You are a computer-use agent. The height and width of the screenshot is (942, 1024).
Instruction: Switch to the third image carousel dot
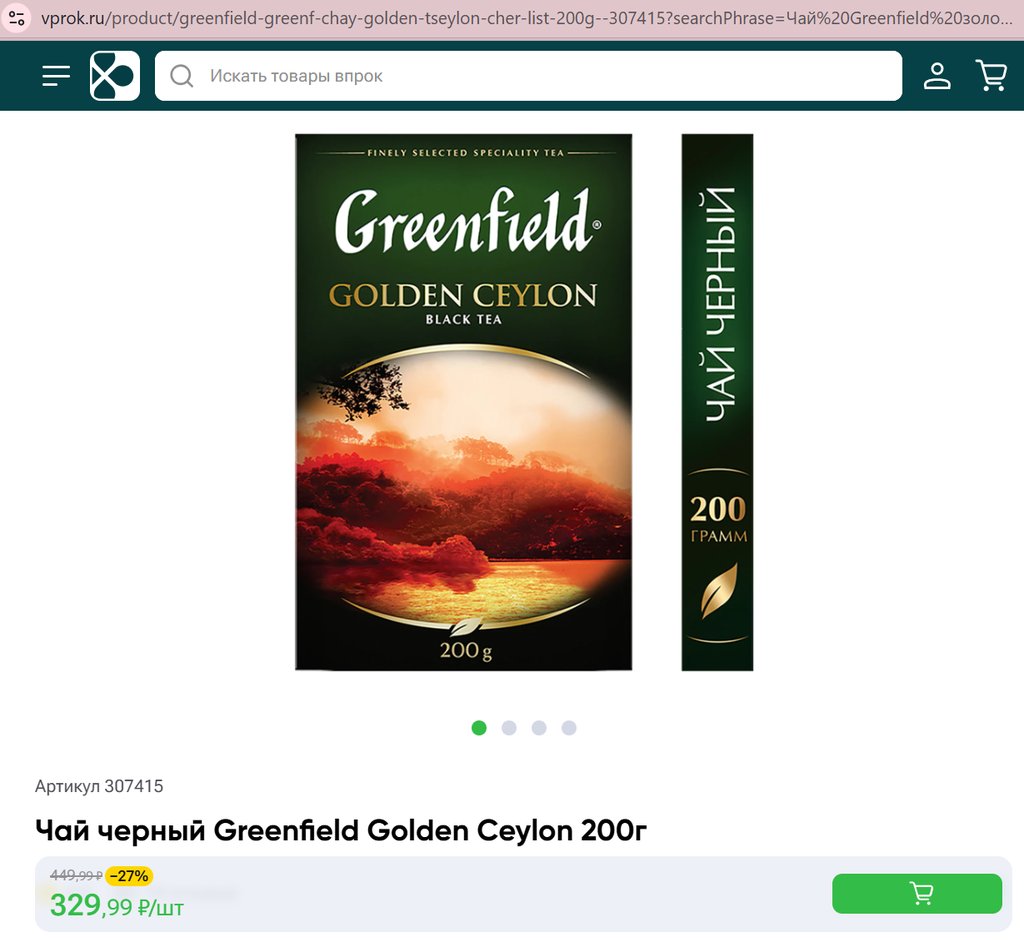tap(539, 728)
